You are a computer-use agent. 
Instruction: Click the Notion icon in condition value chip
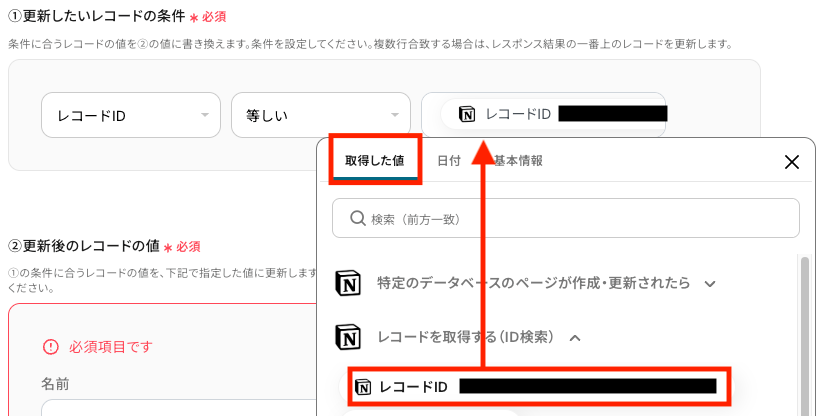pos(467,114)
